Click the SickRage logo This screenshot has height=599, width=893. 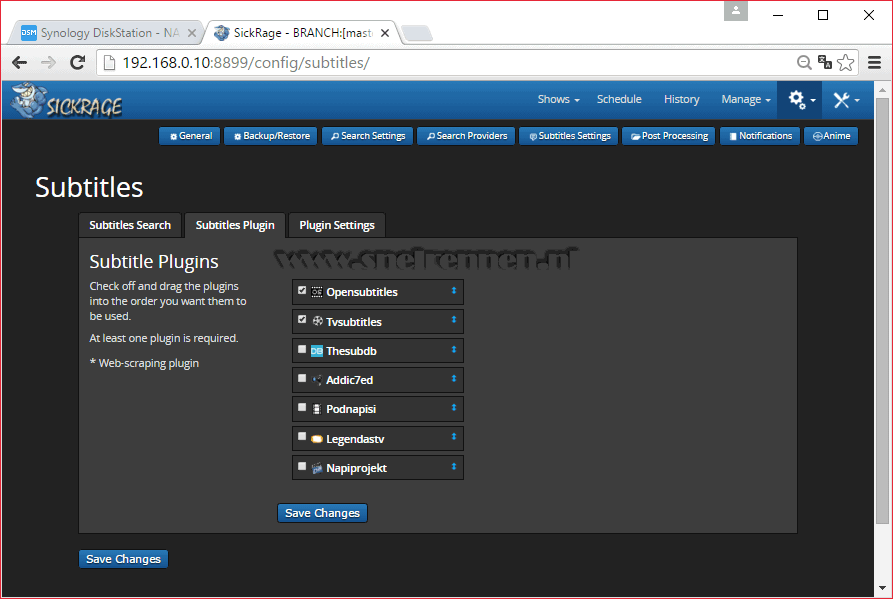[x=67, y=101]
